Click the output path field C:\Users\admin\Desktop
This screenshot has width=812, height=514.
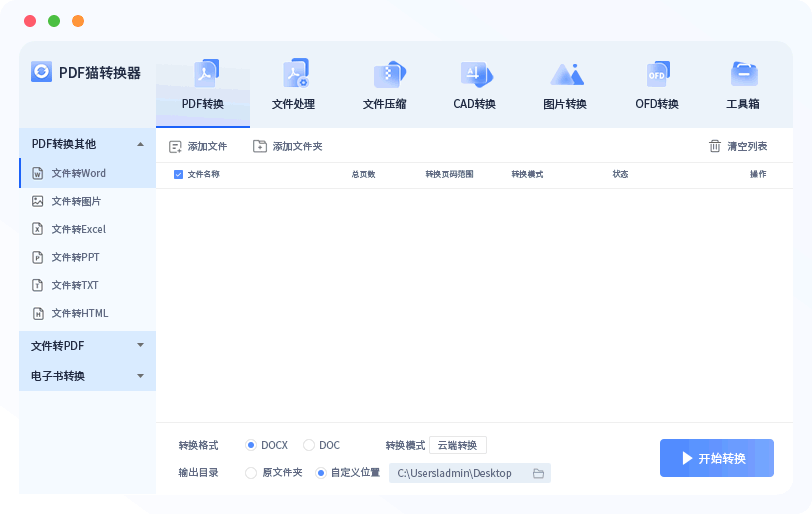[x=455, y=473]
